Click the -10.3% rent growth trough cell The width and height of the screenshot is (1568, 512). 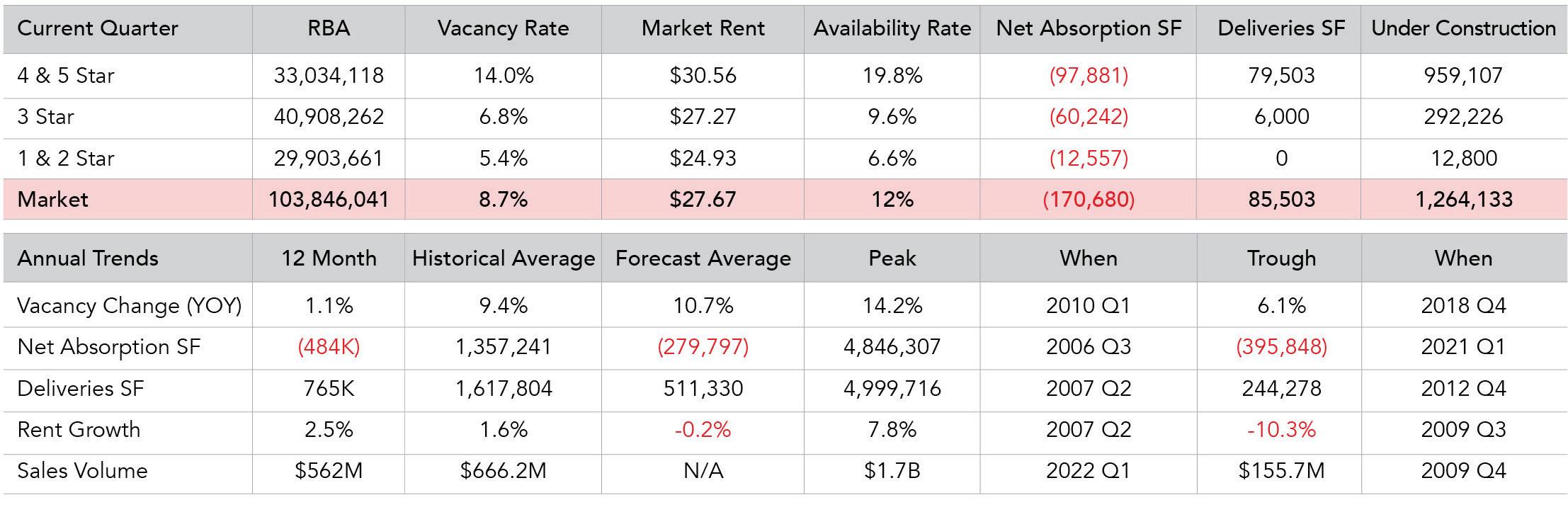(1281, 429)
